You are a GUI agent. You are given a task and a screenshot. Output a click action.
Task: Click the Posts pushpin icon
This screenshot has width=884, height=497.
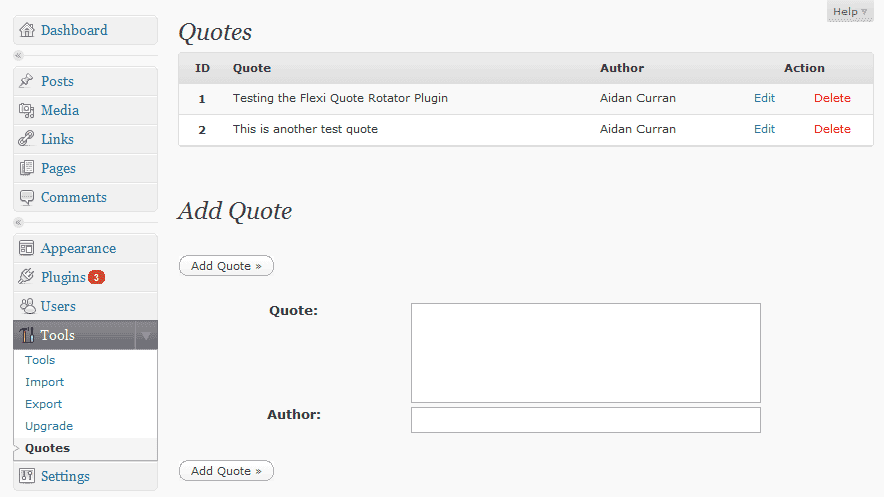point(27,81)
